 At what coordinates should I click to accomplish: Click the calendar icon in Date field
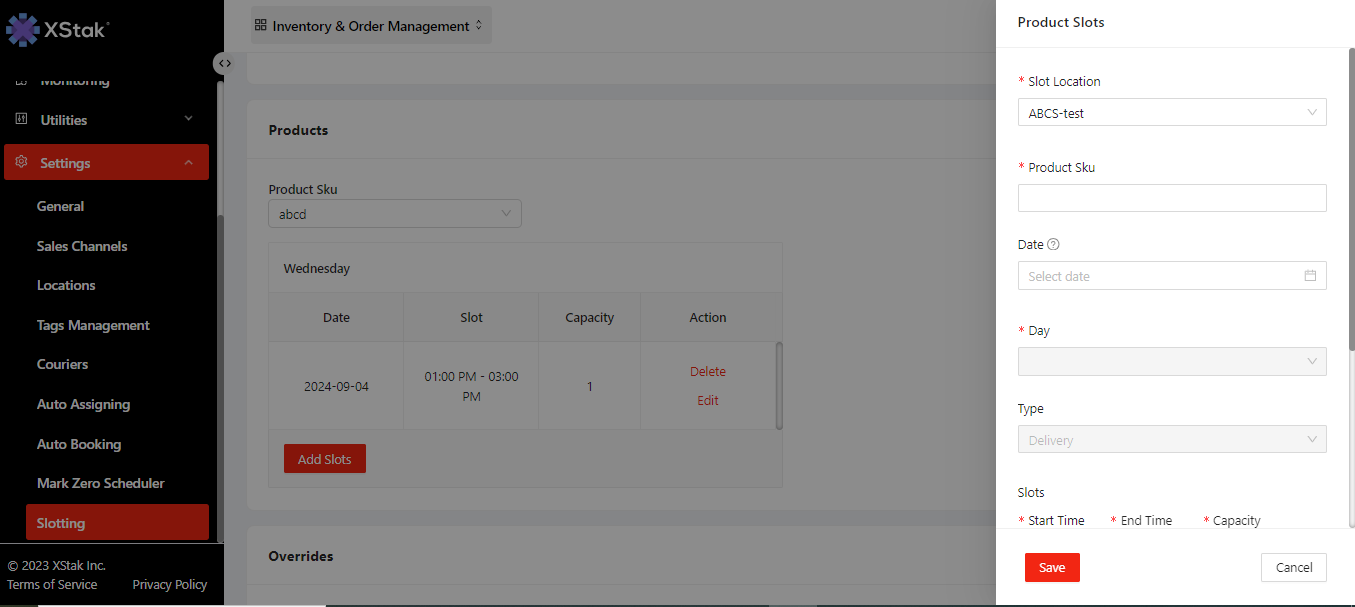click(1310, 276)
